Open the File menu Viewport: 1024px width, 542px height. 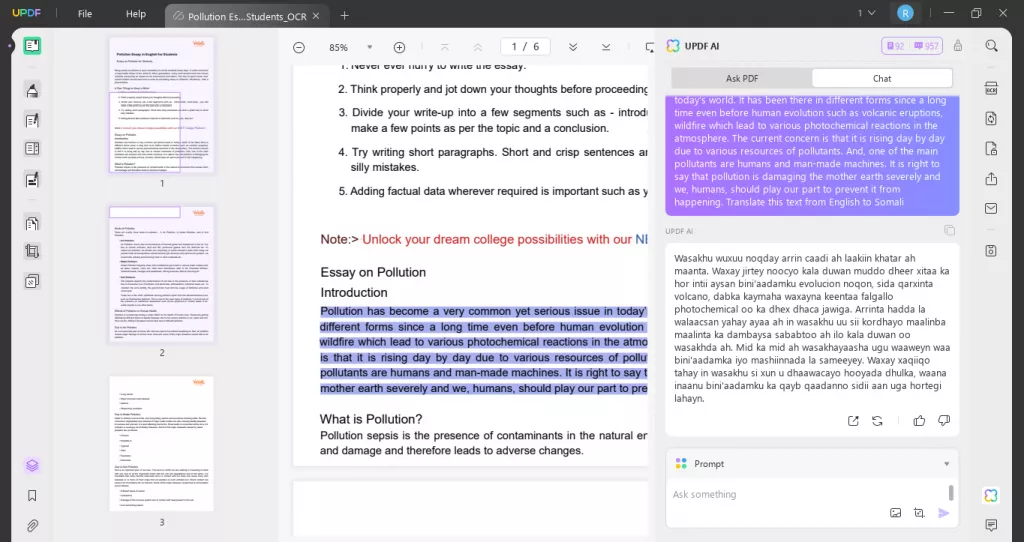click(x=85, y=14)
